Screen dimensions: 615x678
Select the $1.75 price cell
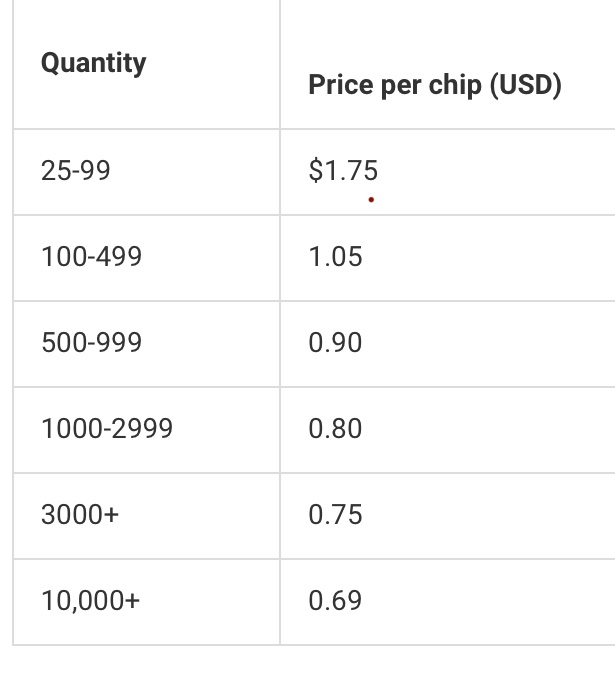point(343,171)
